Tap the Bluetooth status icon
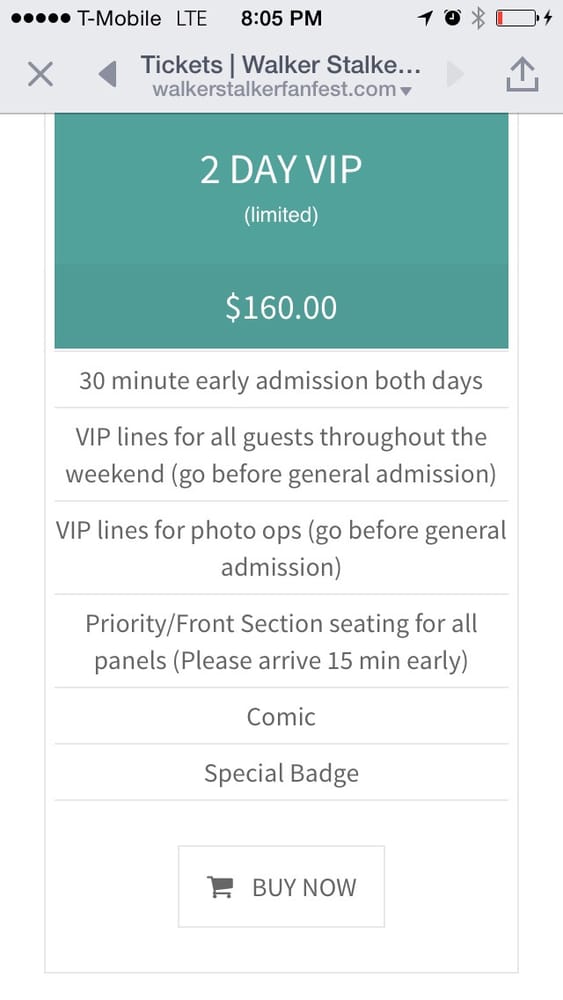 (478, 18)
